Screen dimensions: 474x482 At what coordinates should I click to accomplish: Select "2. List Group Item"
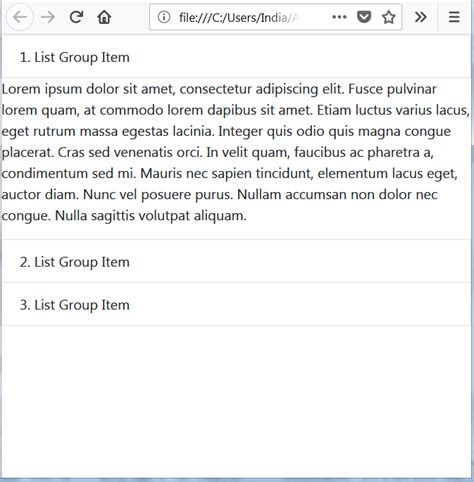pyautogui.click(x=236, y=261)
